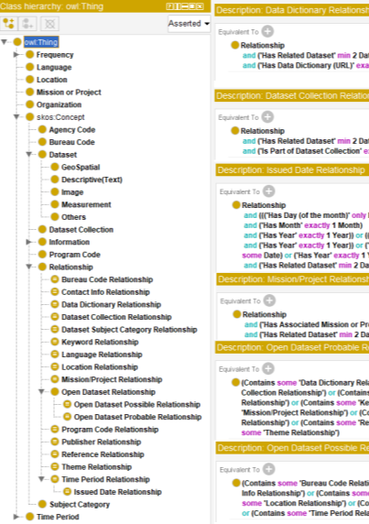
Task: Add Equivalent To in Open Dataset Possible description
Action: click(x=269, y=469)
